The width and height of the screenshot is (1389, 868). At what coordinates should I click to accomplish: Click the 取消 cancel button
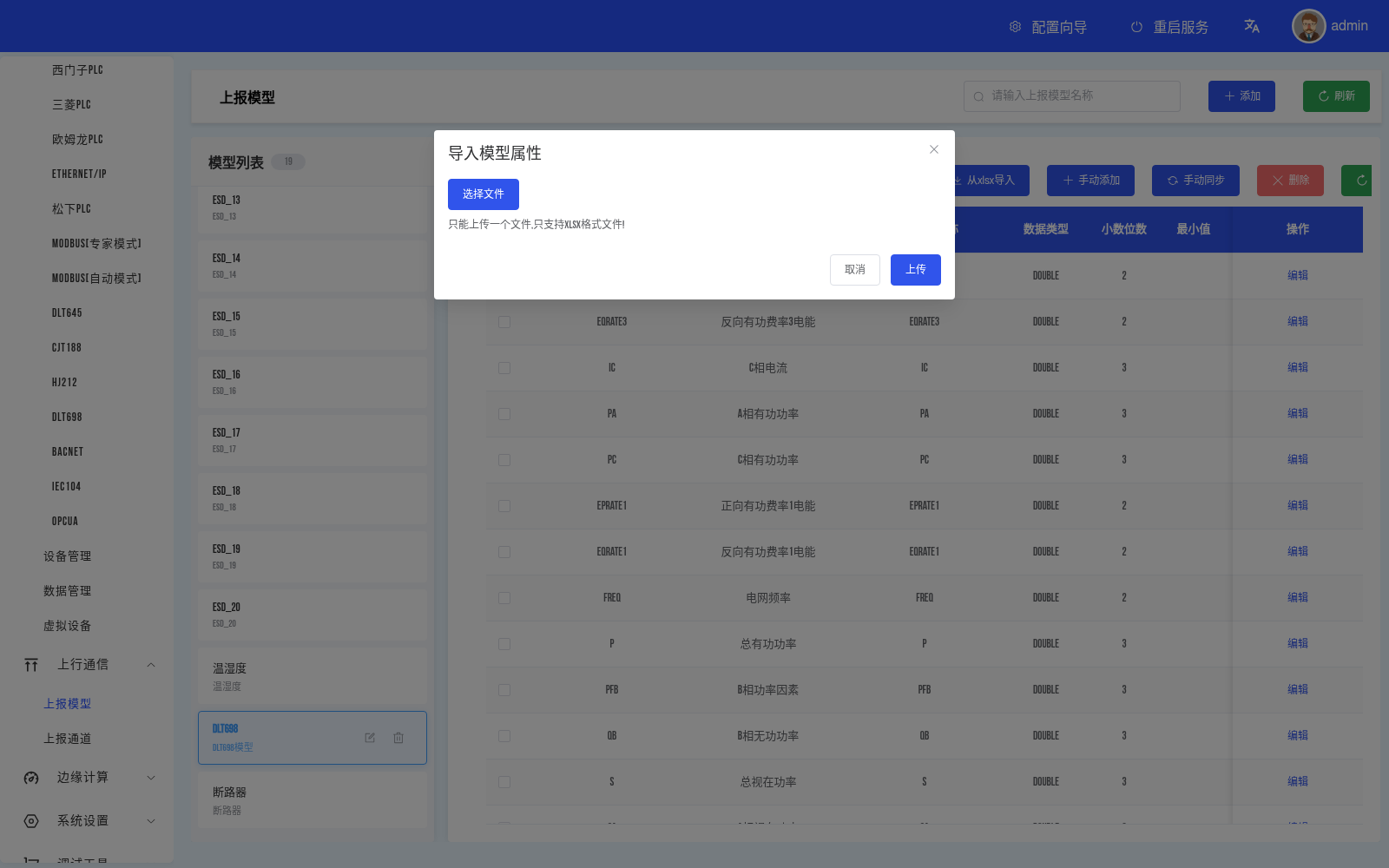[x=855, y=270]
